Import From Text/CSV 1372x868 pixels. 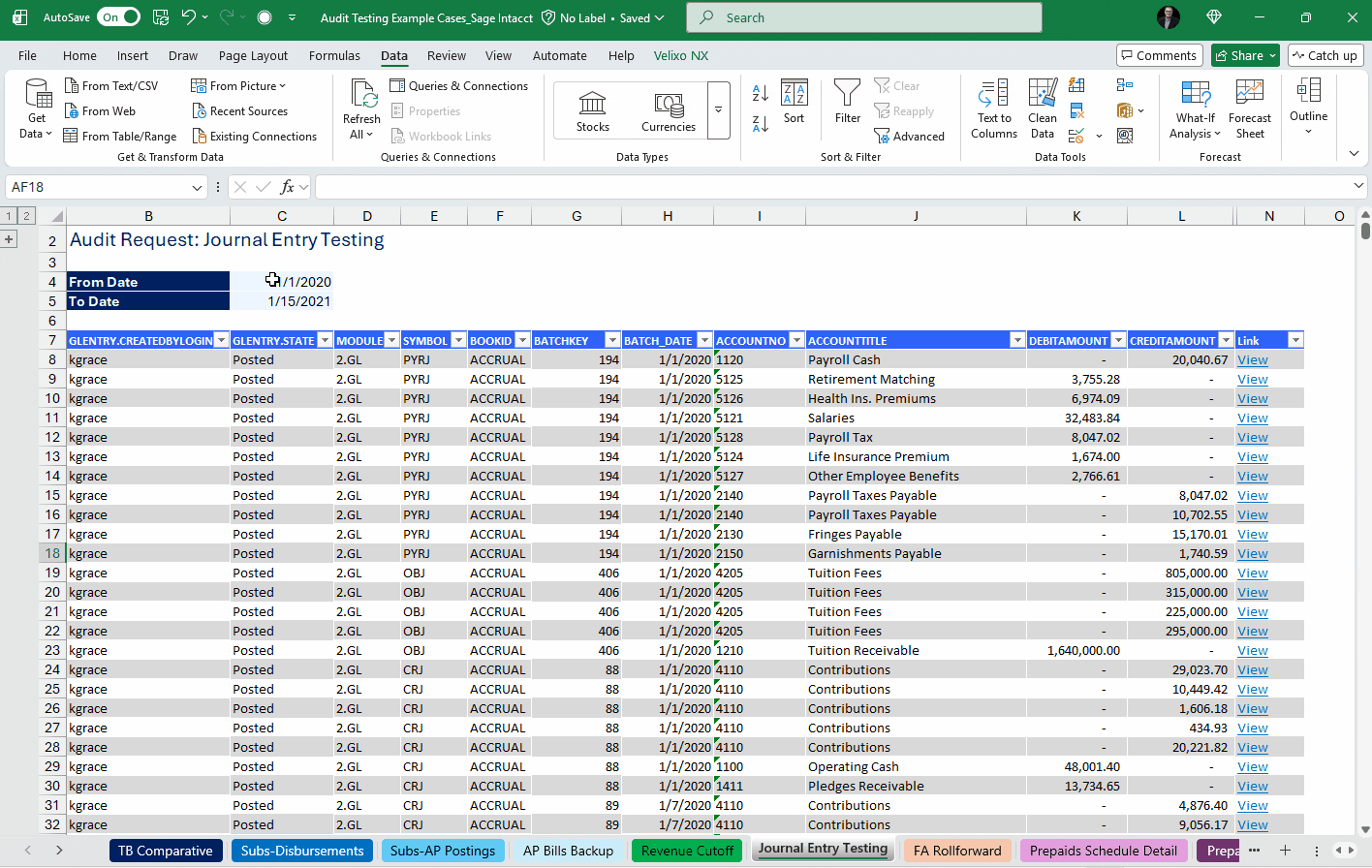[110, 85]
